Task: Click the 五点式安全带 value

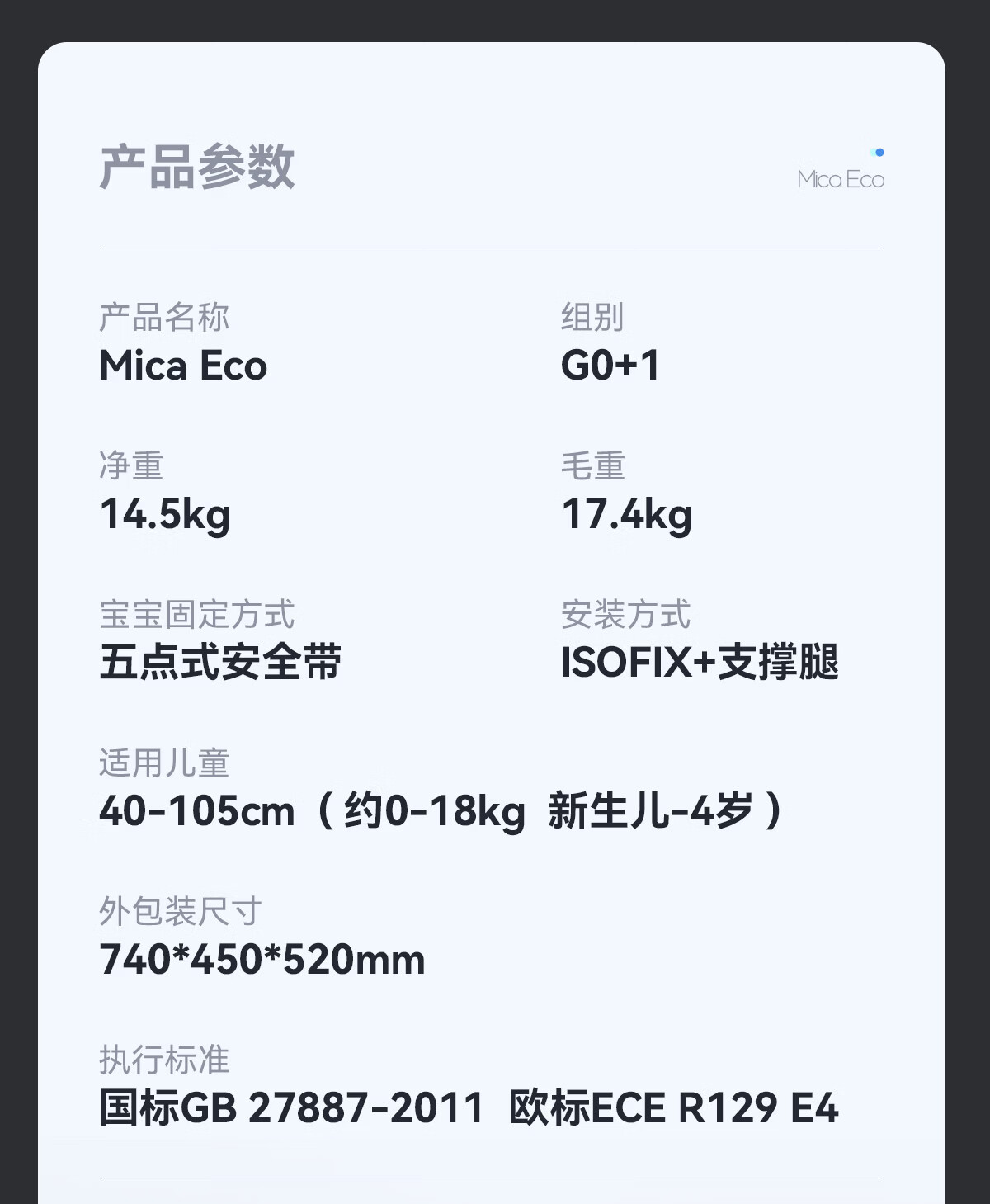Action: tap(220, 663)
